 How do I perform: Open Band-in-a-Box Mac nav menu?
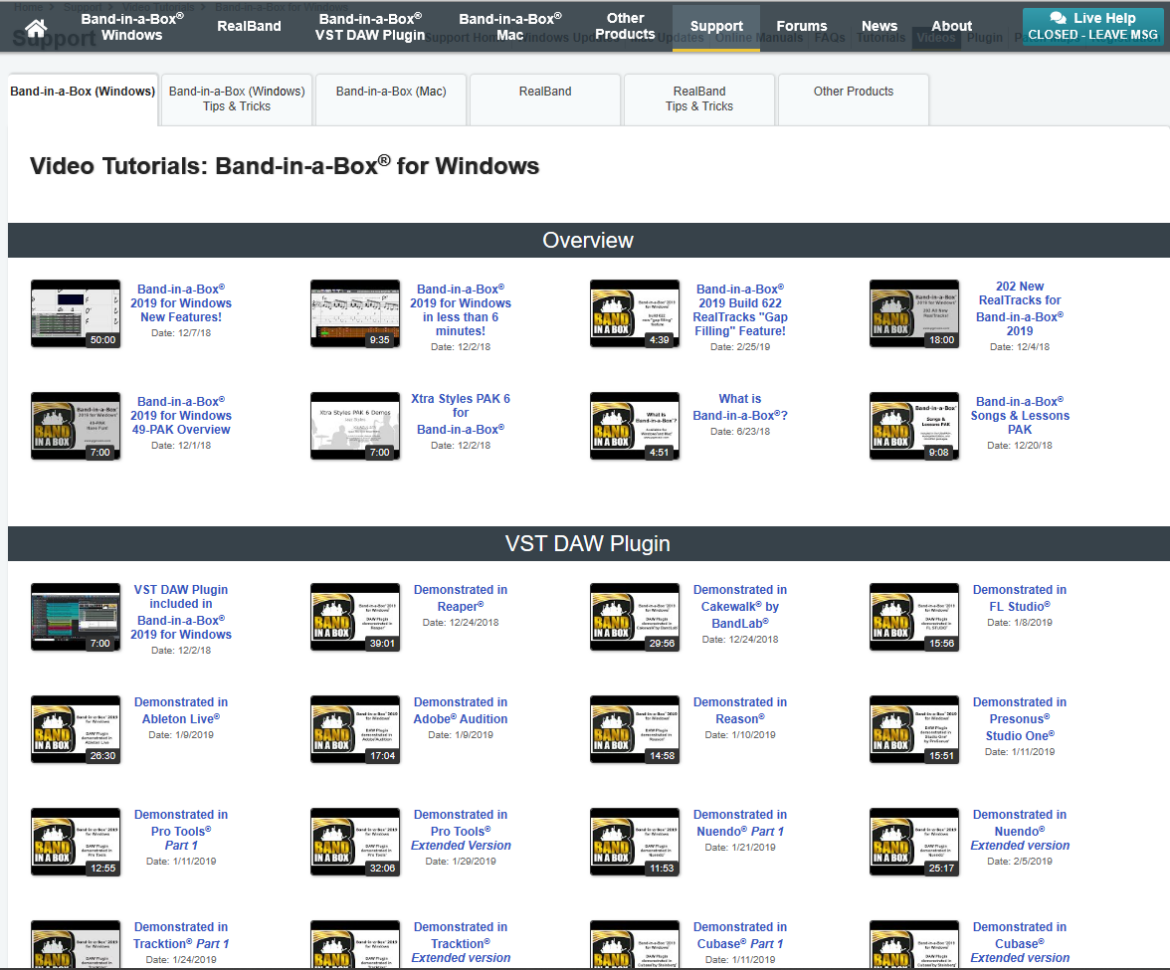click(510, 26)
